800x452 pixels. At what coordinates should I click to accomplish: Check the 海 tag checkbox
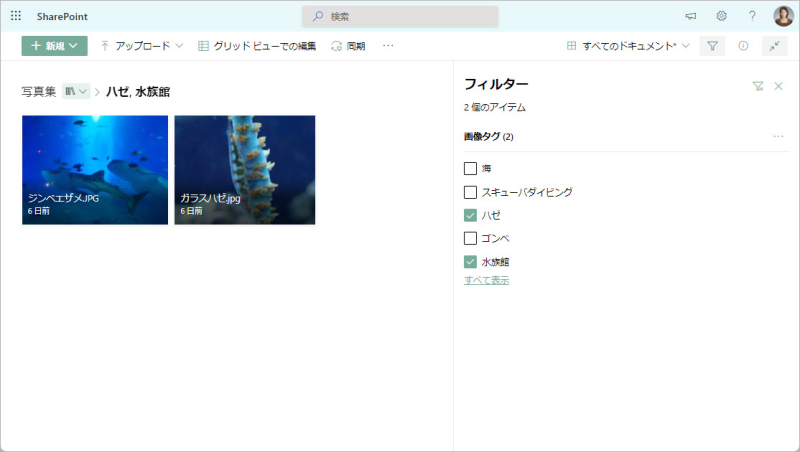tap(470, 168)
